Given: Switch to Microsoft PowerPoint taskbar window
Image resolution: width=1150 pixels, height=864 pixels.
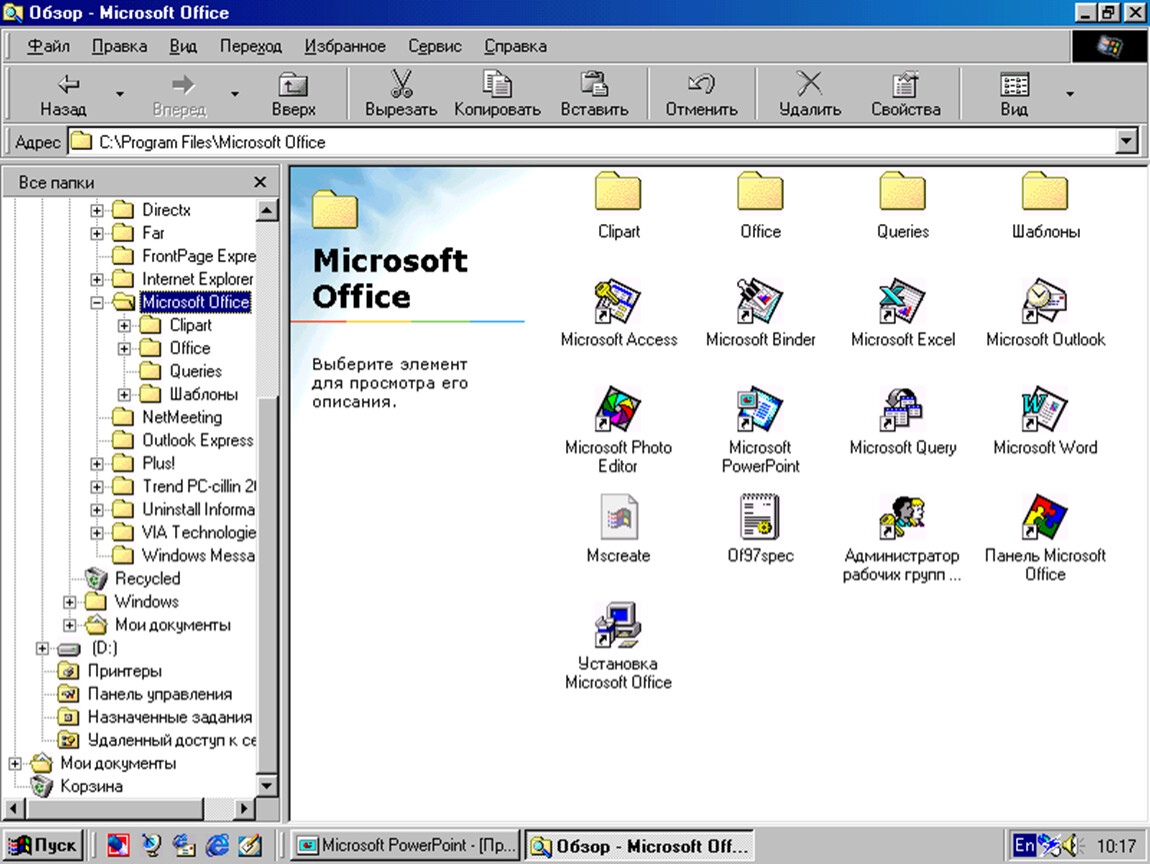Looking at the screenshot, I should pos(406,846).
